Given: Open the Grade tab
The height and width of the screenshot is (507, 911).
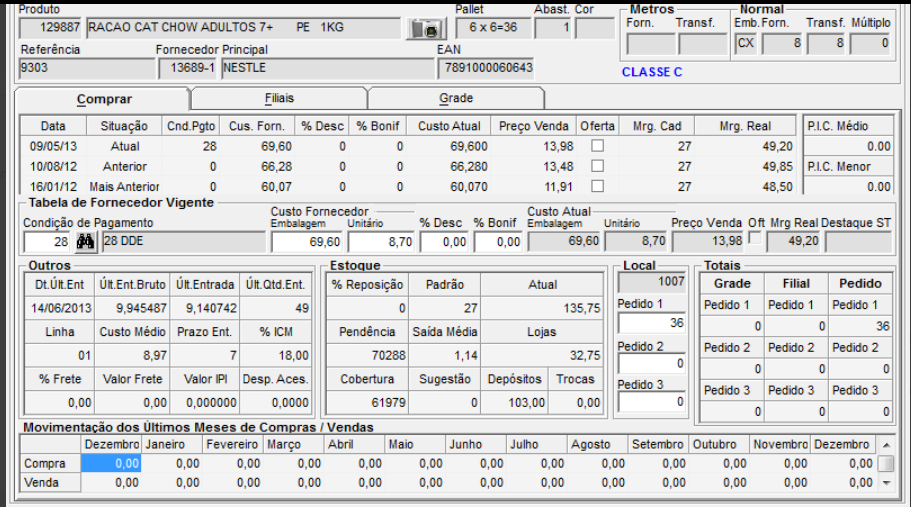Looking at the screenshot, I should (x=456, y=98).
